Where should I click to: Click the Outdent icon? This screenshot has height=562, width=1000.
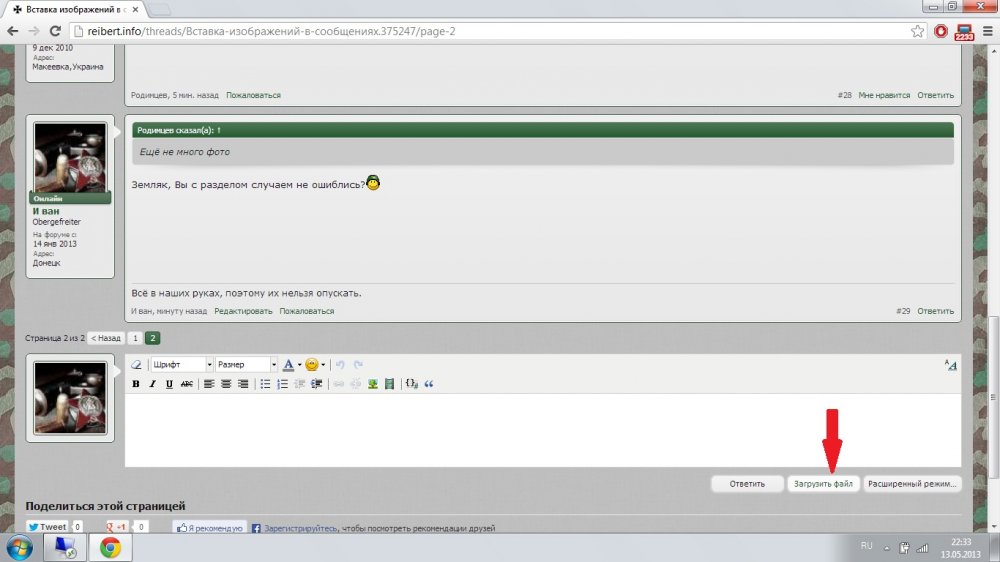tap(299, 383)
